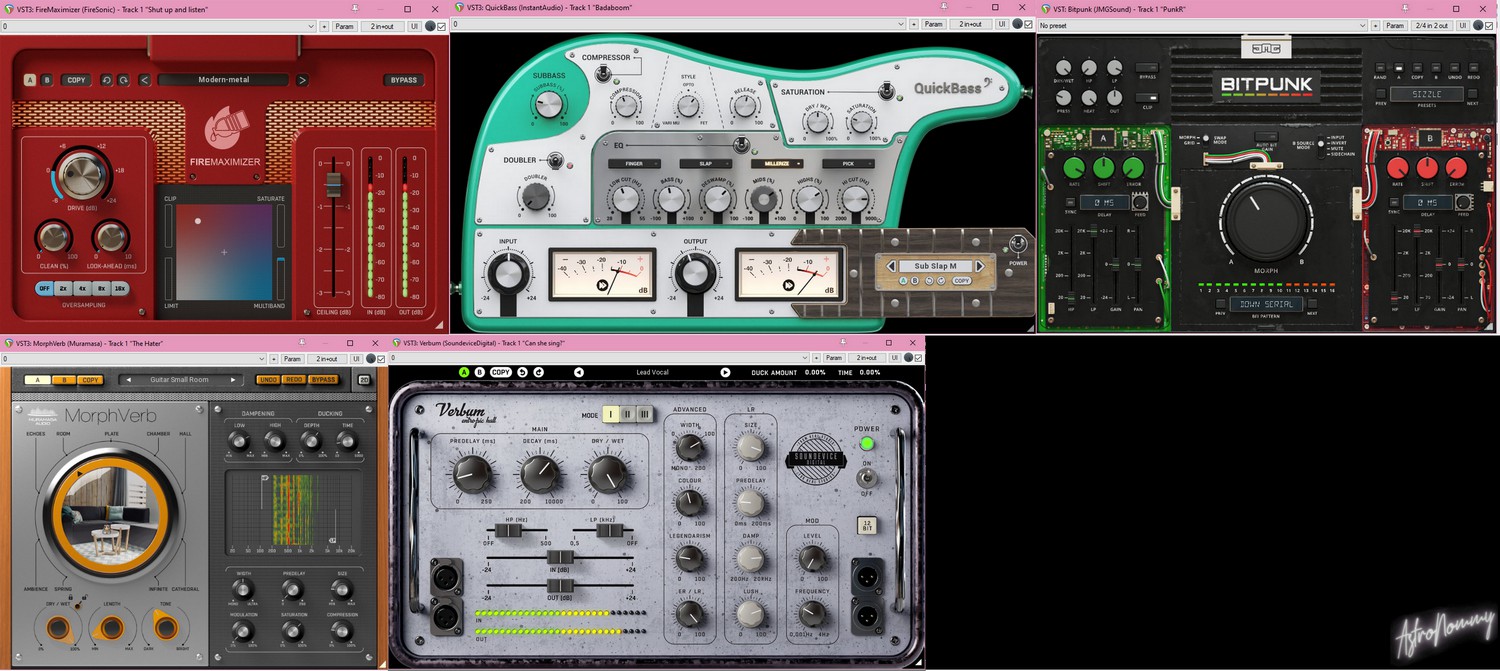The height and width of the screenshot is (671, 1500).
Task: Go to next preset after Modern-metal
Action: (x=301, y=80)
